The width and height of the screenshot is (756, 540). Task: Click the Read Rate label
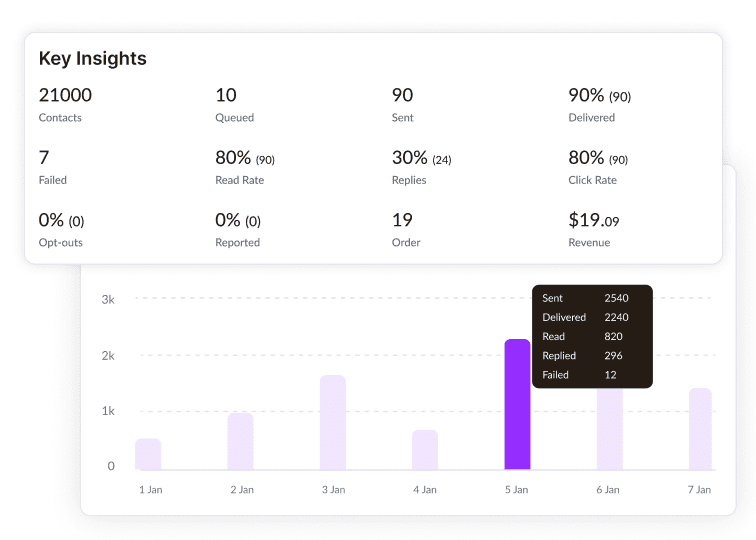coord(240,180)
